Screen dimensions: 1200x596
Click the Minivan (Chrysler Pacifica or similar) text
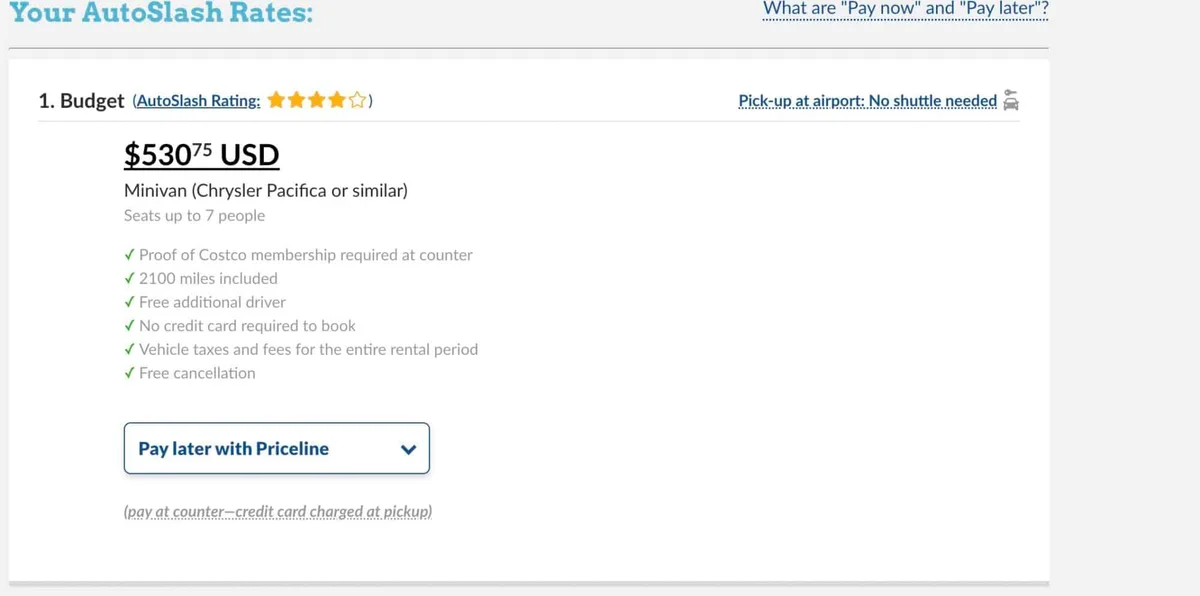pos(265,190)
